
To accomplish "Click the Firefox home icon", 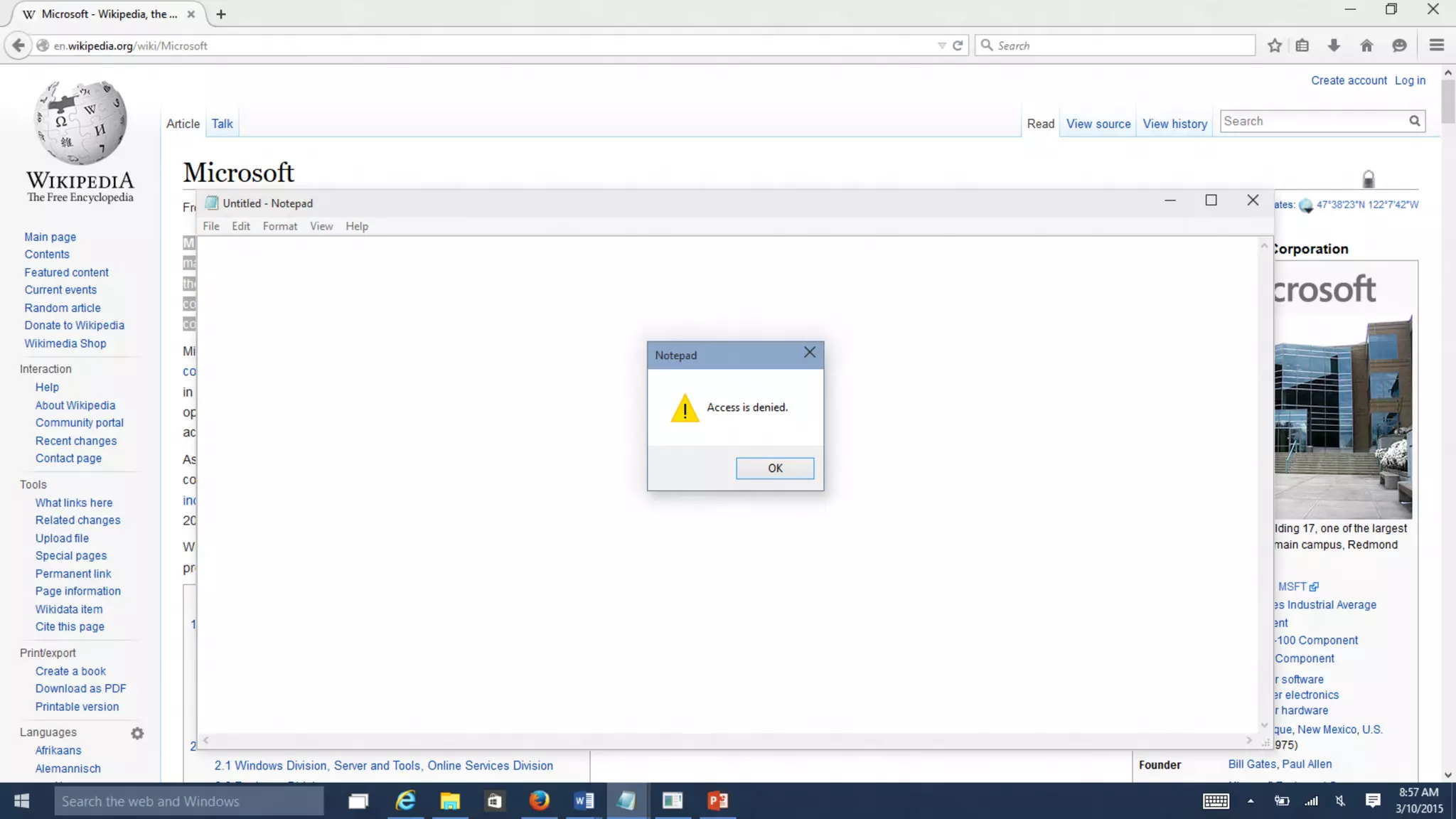I will [1366, 45].
